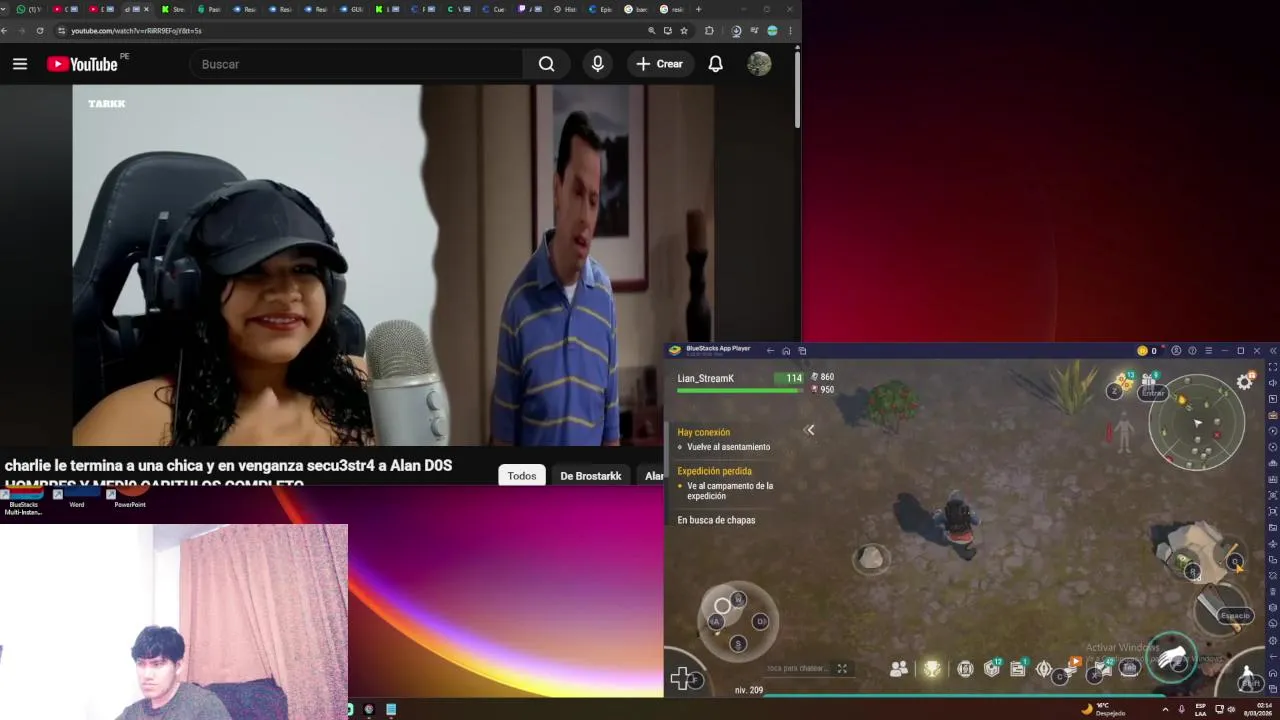The image size is (1280, 720).
Task: Open the task list icon with badge 1
Action: pos(1019,667)
